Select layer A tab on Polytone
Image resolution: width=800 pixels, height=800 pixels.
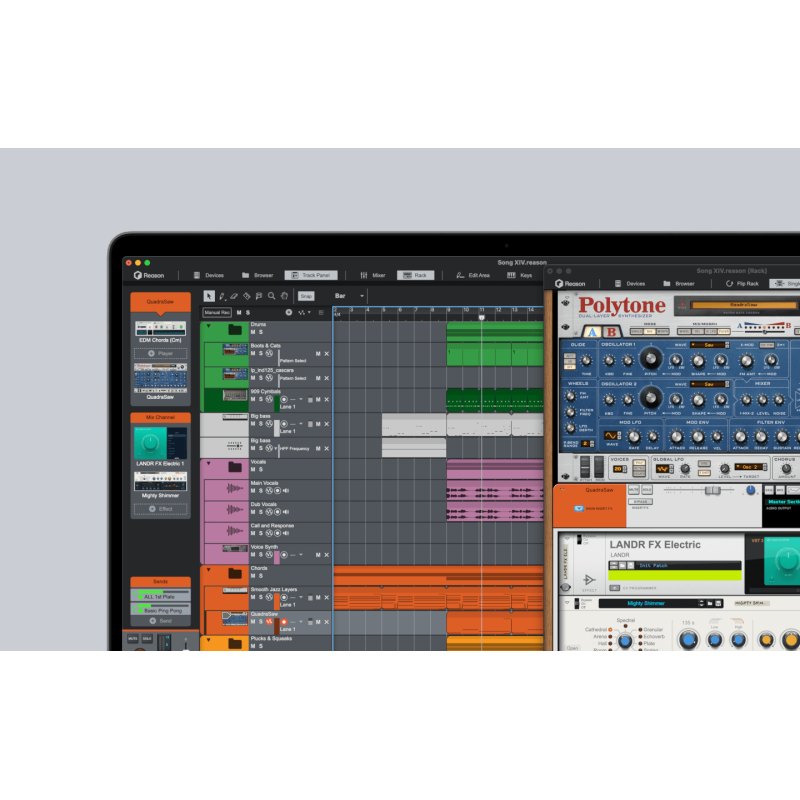592,332
